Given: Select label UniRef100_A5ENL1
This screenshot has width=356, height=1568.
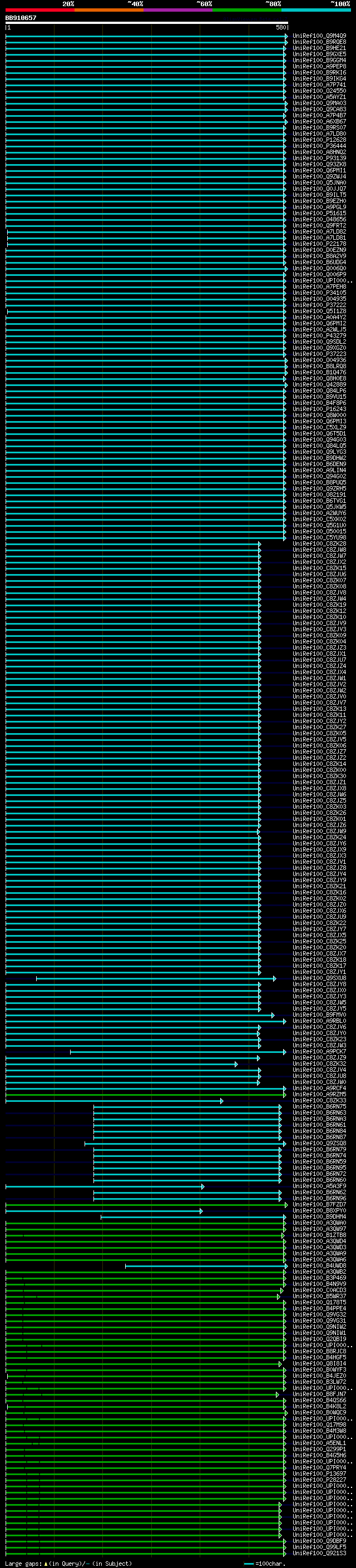Looking at the screenshot, I should click(319, 1443).
